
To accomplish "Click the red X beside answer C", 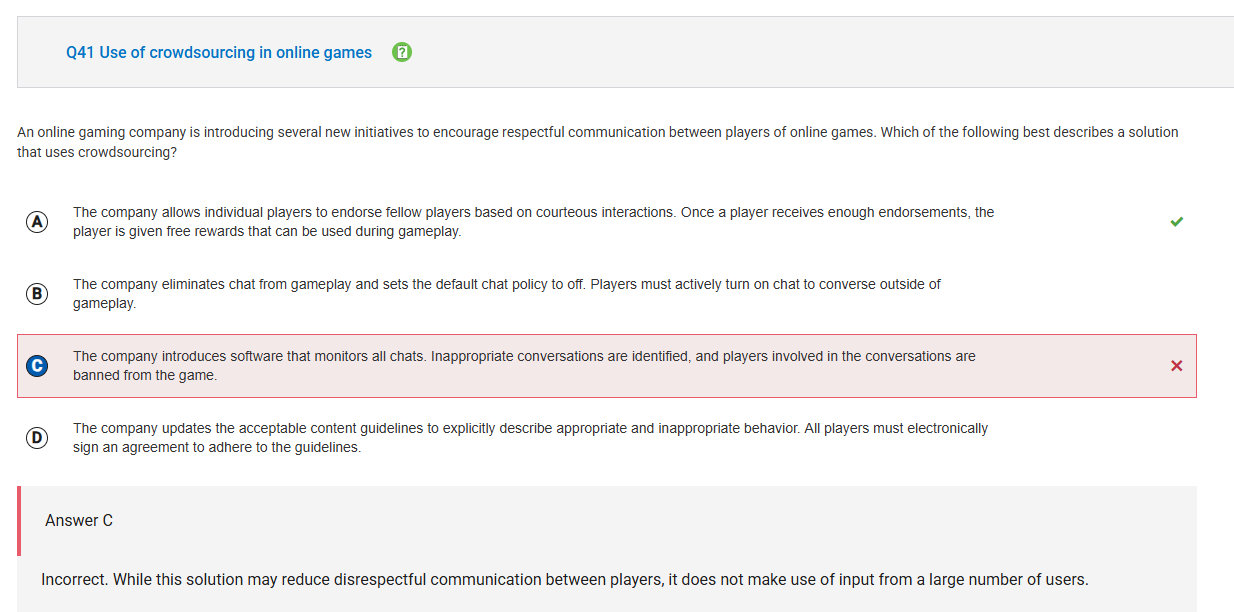I will pos(1176,366).
